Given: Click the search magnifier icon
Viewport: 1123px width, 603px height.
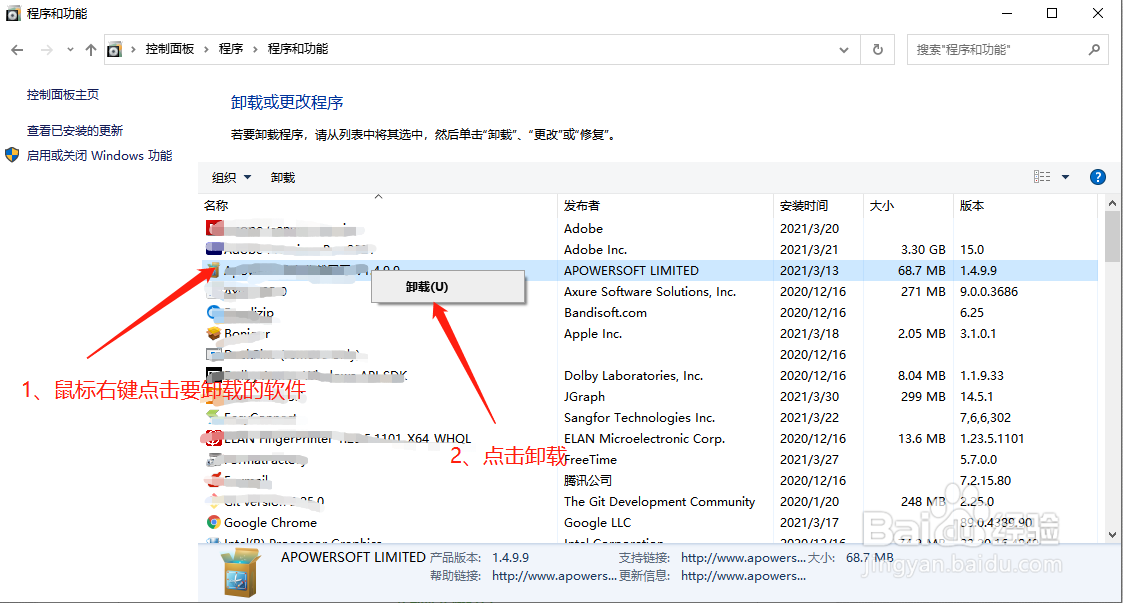Looking at the screenshot, I should point(1096,49).
